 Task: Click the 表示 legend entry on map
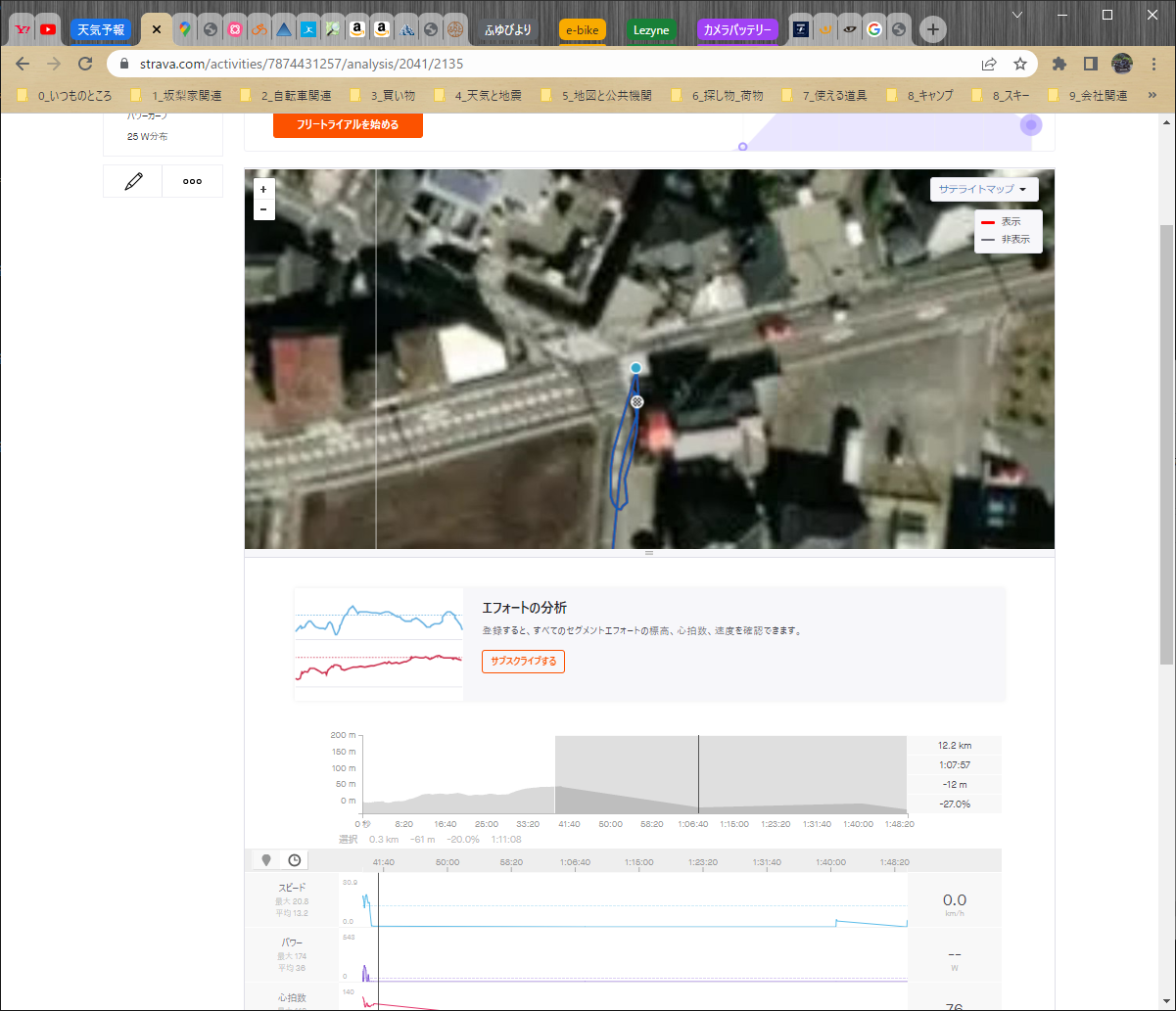[x=1011, y=222]
